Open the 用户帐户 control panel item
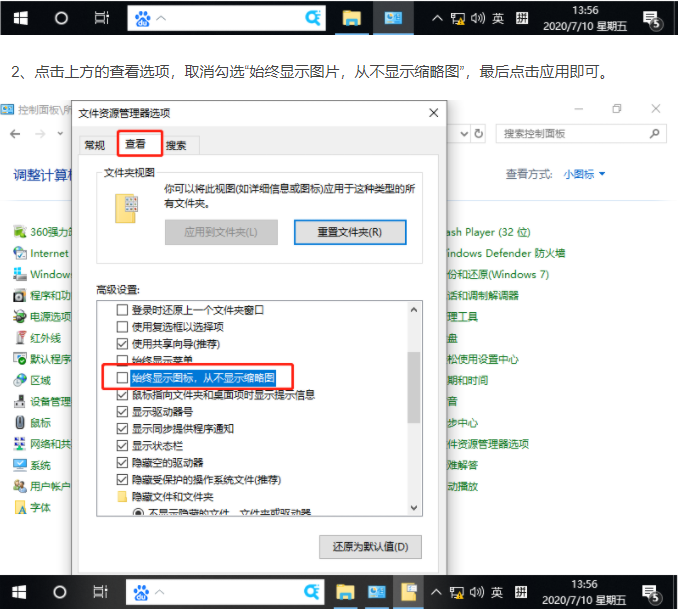Image resolution: width=678 pixels, height=609 pixels. click(x=49, y=486)
